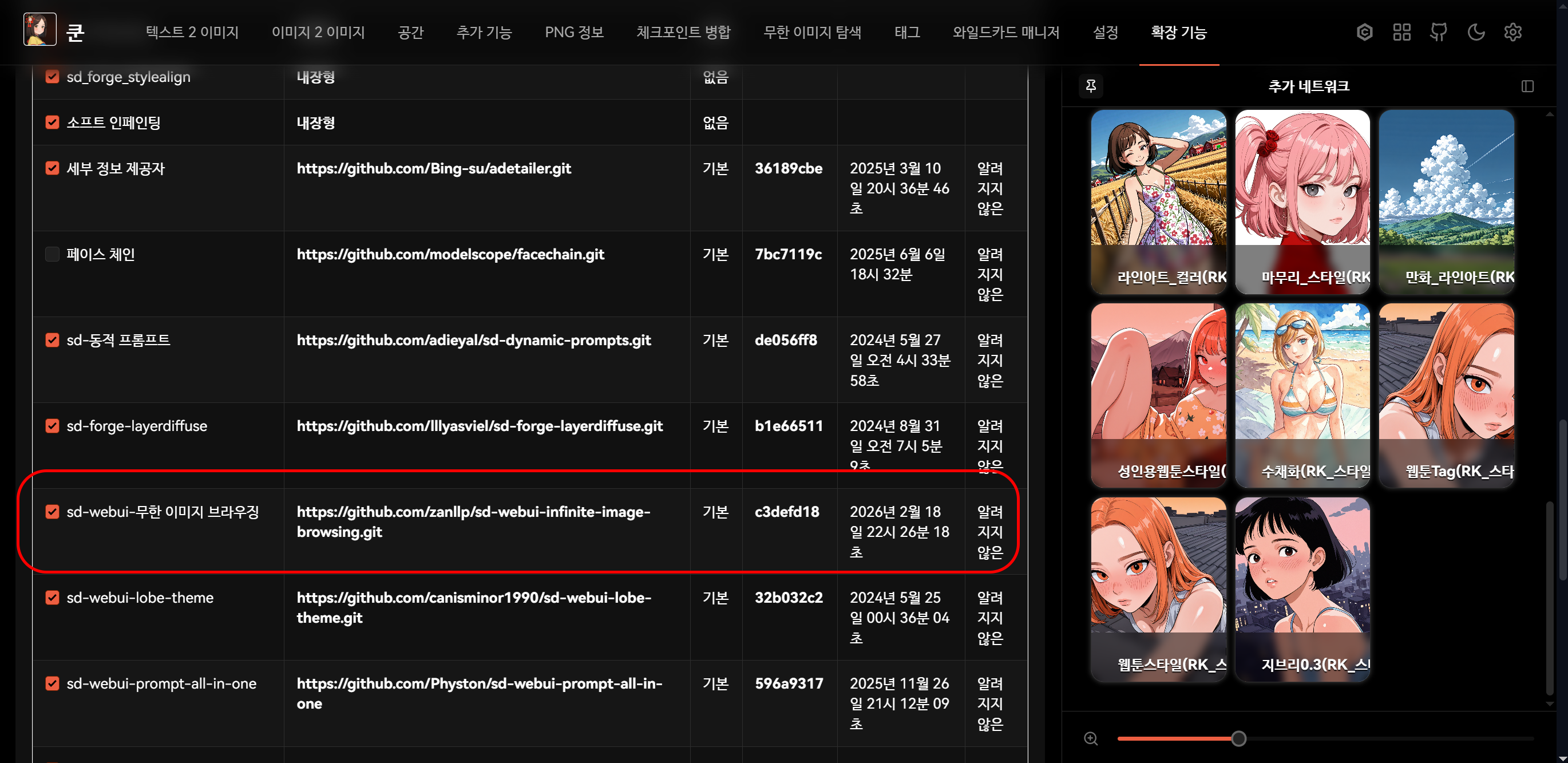Open settings gear icon in header
The height and width of the screenshot is (763, 1568).
1512,32
